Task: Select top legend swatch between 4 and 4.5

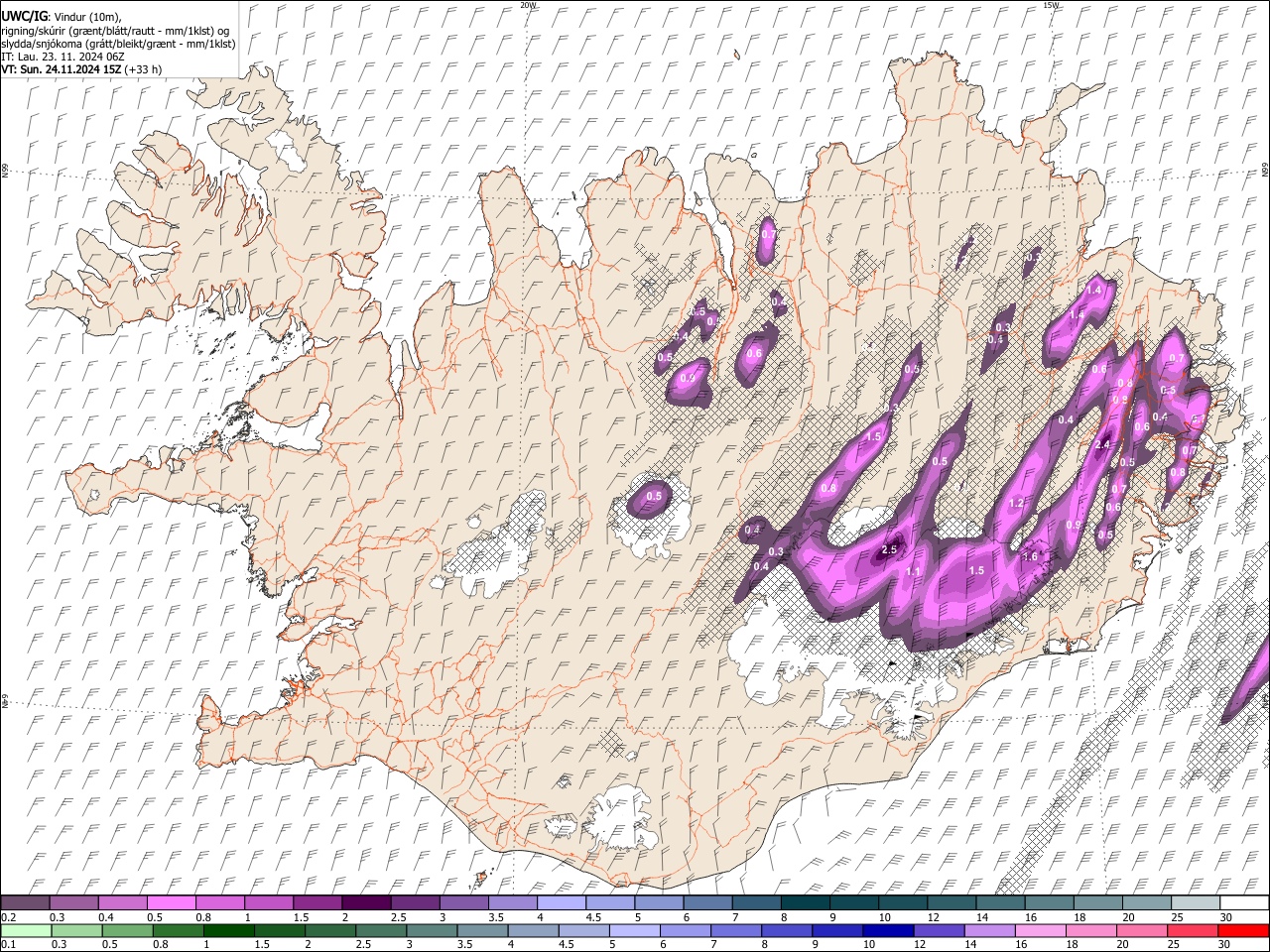Action: pos(562,903)
